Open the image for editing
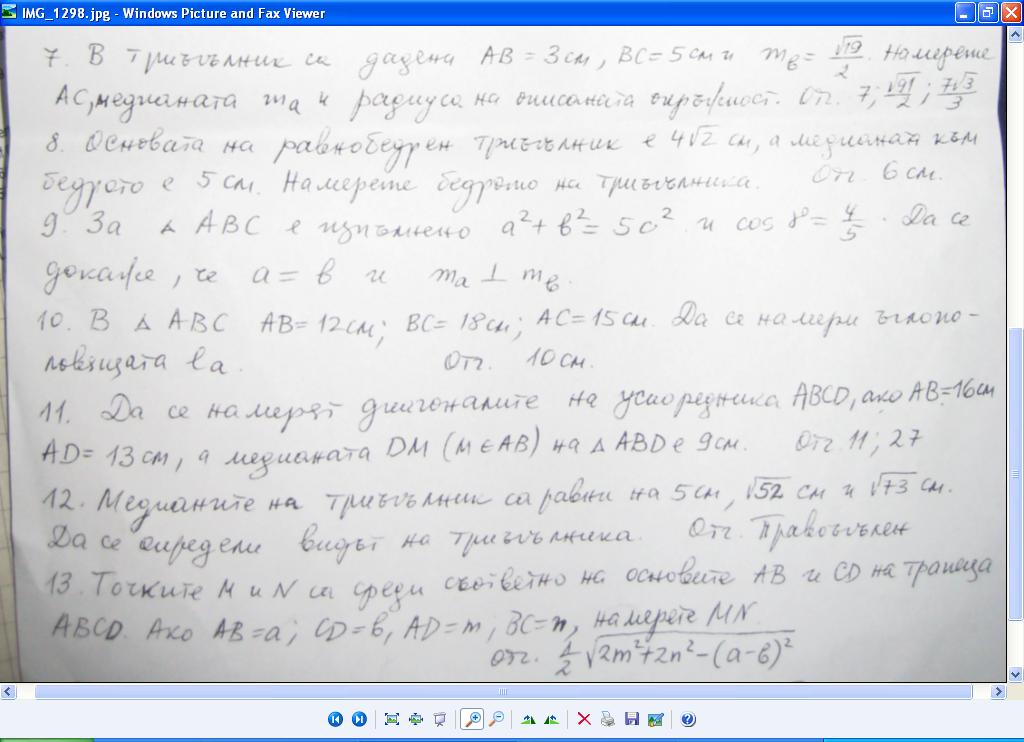This screenshot has height=742, width=1024. [x=656, y=719]
